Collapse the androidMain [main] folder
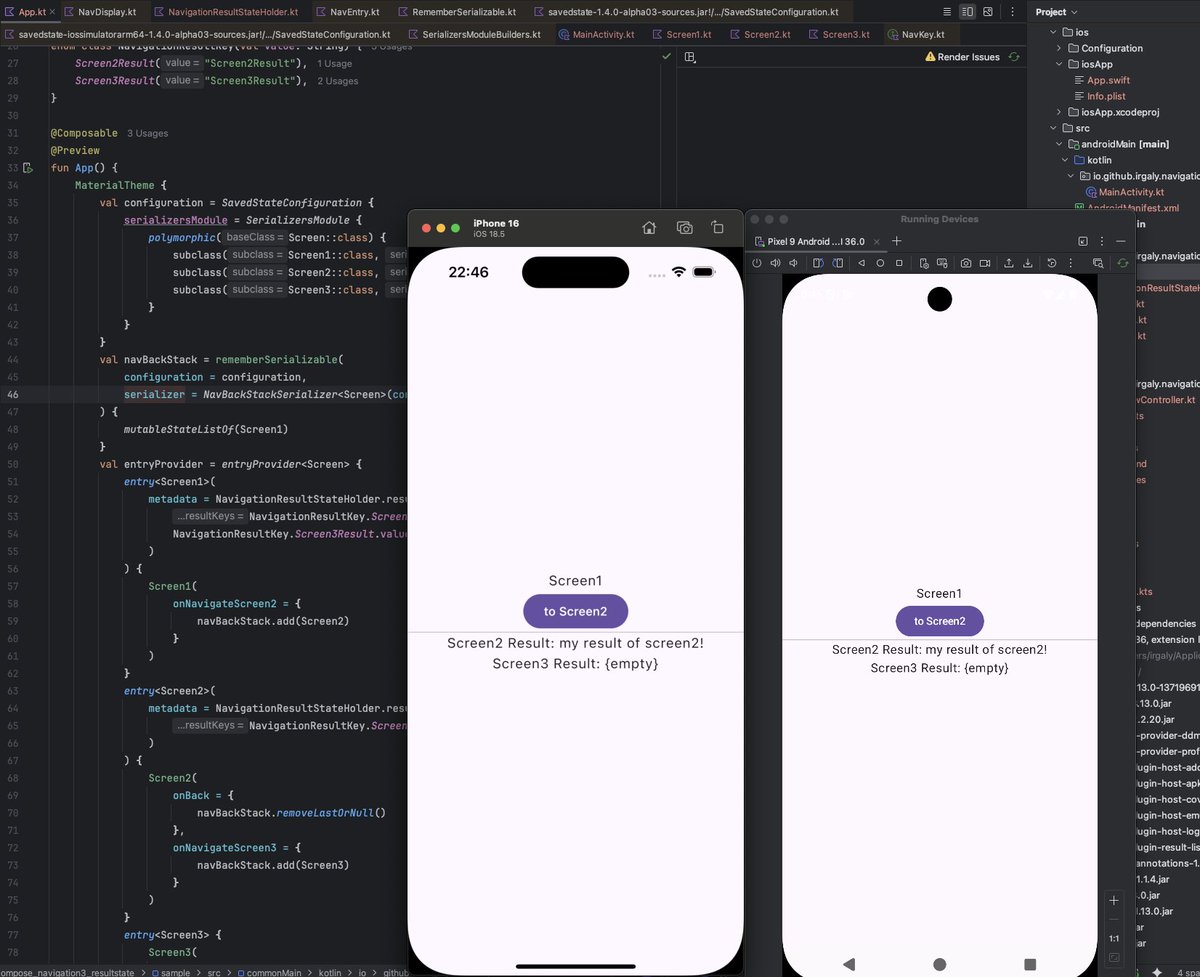This screenshot has height=977, width=1200. coord(1059,144)
